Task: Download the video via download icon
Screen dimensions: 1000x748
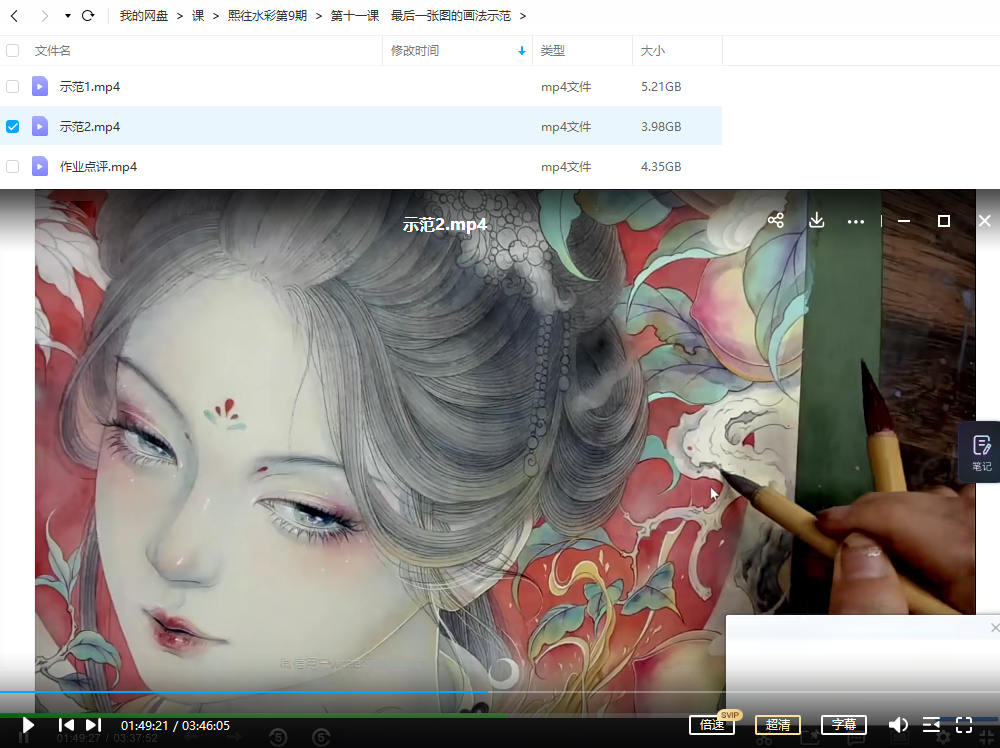Action: [x=816, y=221]
